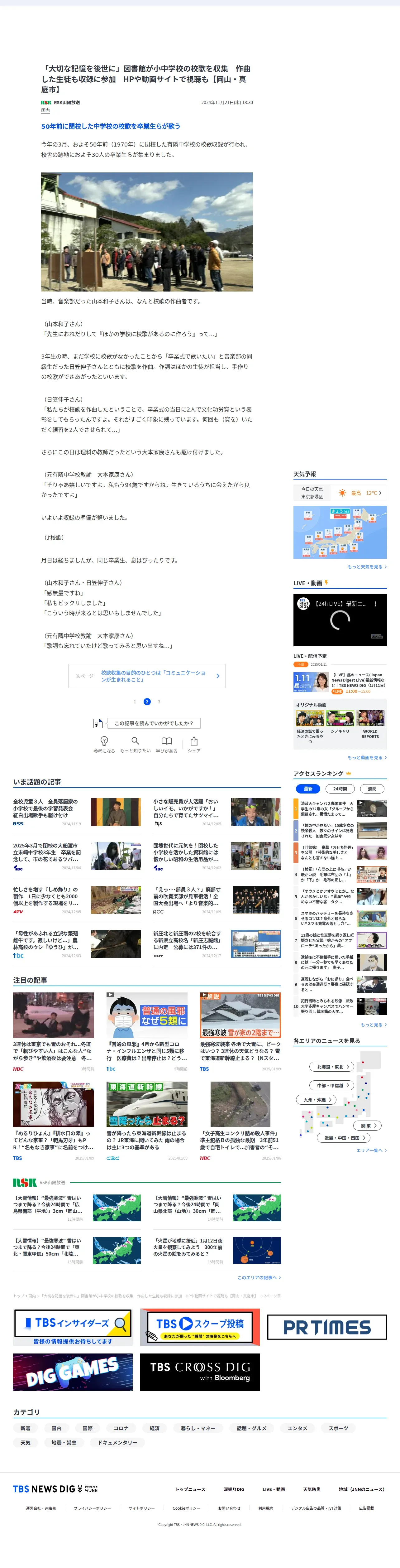Viewport: 400px width, 1568px height.
Task: Click 深掘りDIG in footer navigation
Action: tap(234, 1489)
